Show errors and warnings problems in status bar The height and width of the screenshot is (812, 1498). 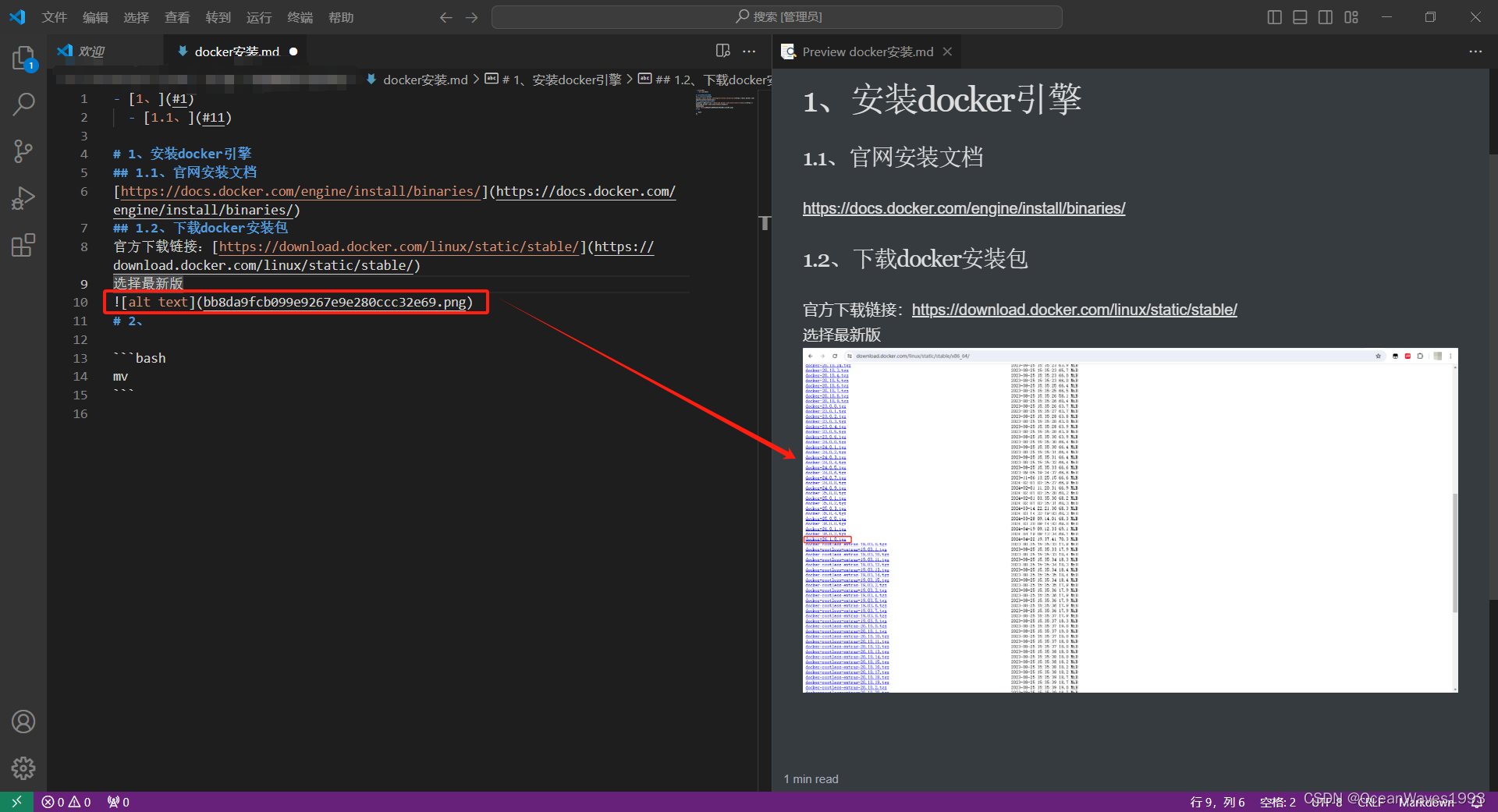pos(66,802)
